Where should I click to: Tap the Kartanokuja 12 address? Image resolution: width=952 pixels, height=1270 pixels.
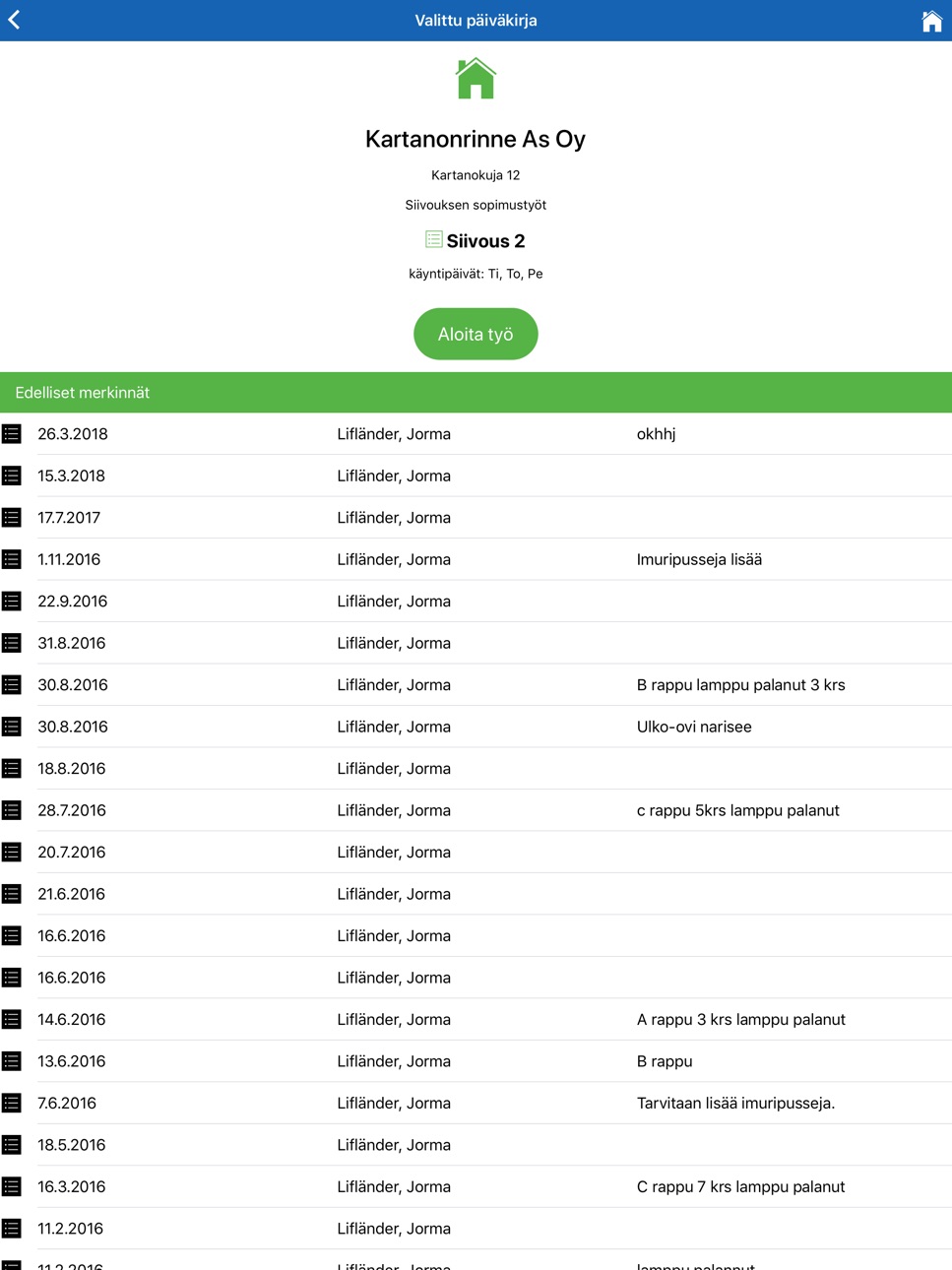point(476,175)
